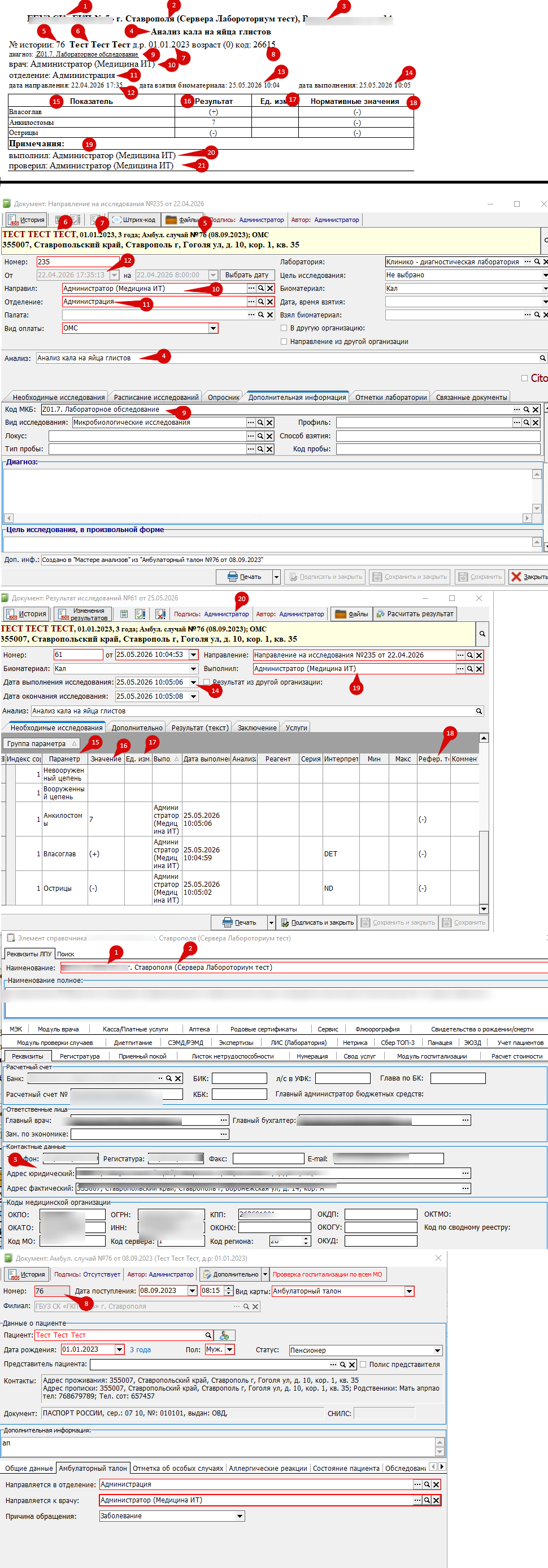The image size is (548, 1568).
Task: Expand the Вид карты dropdown
Action: (409, 1291)
